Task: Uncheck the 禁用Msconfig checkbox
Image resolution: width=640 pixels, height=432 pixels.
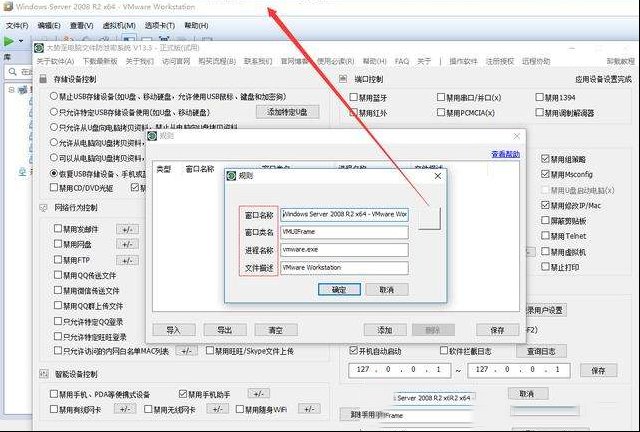Action: point(545,174)
